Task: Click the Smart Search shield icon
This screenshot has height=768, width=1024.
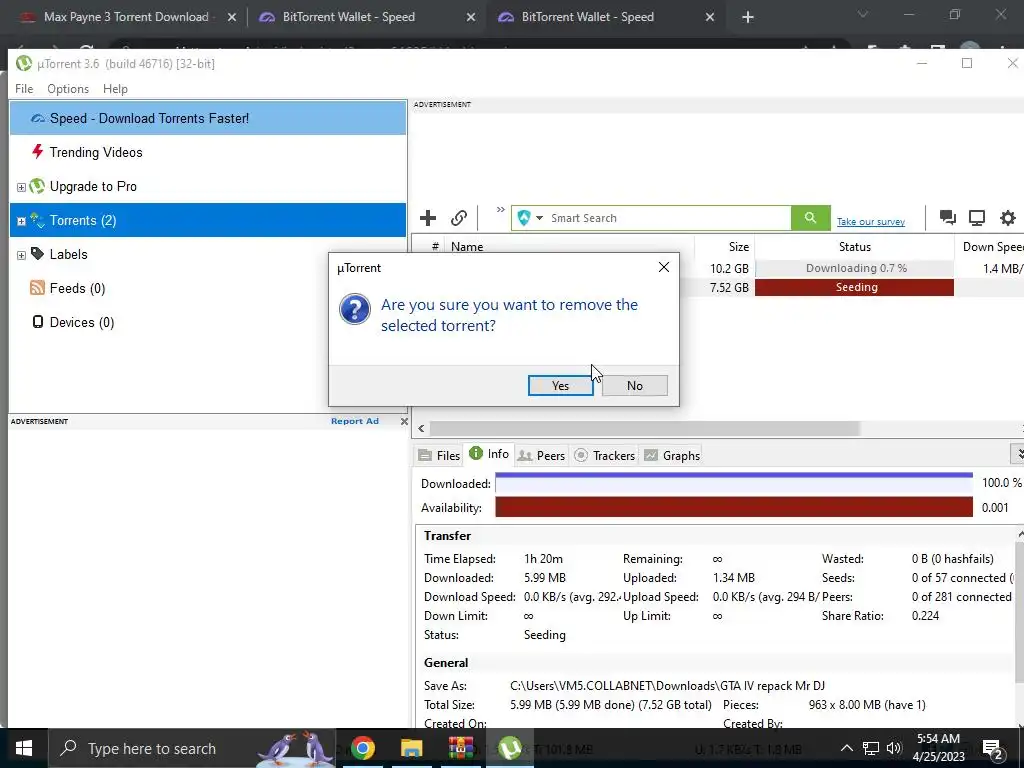Action: pyautogui.click(x=524, y=218)
